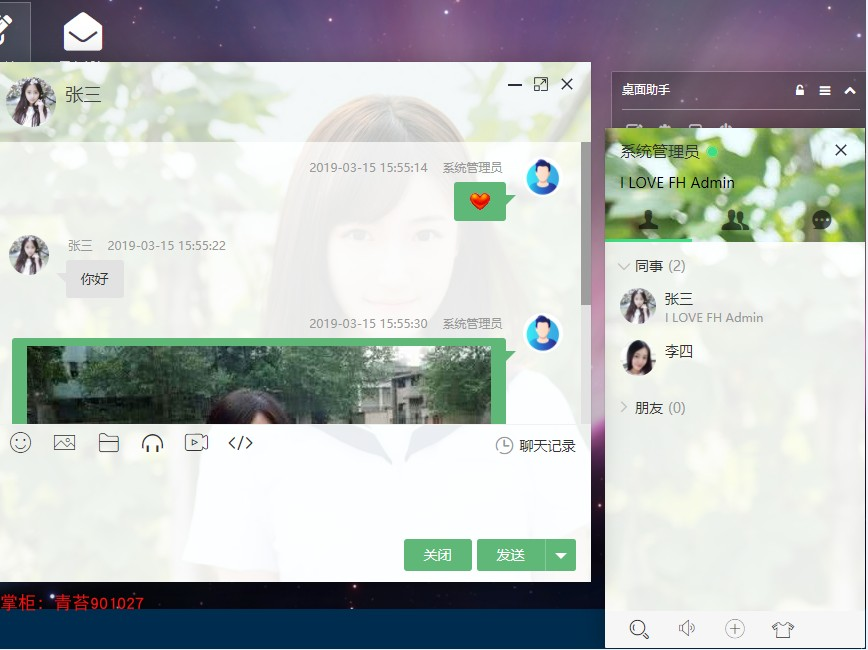
Task: Click the 关闭 button in chat
Action: (437, 555)
